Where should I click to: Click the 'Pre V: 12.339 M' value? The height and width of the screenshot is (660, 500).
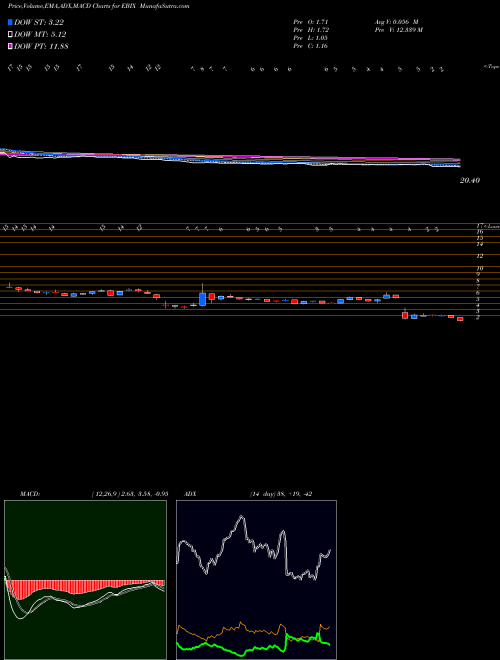coord(398,30)
